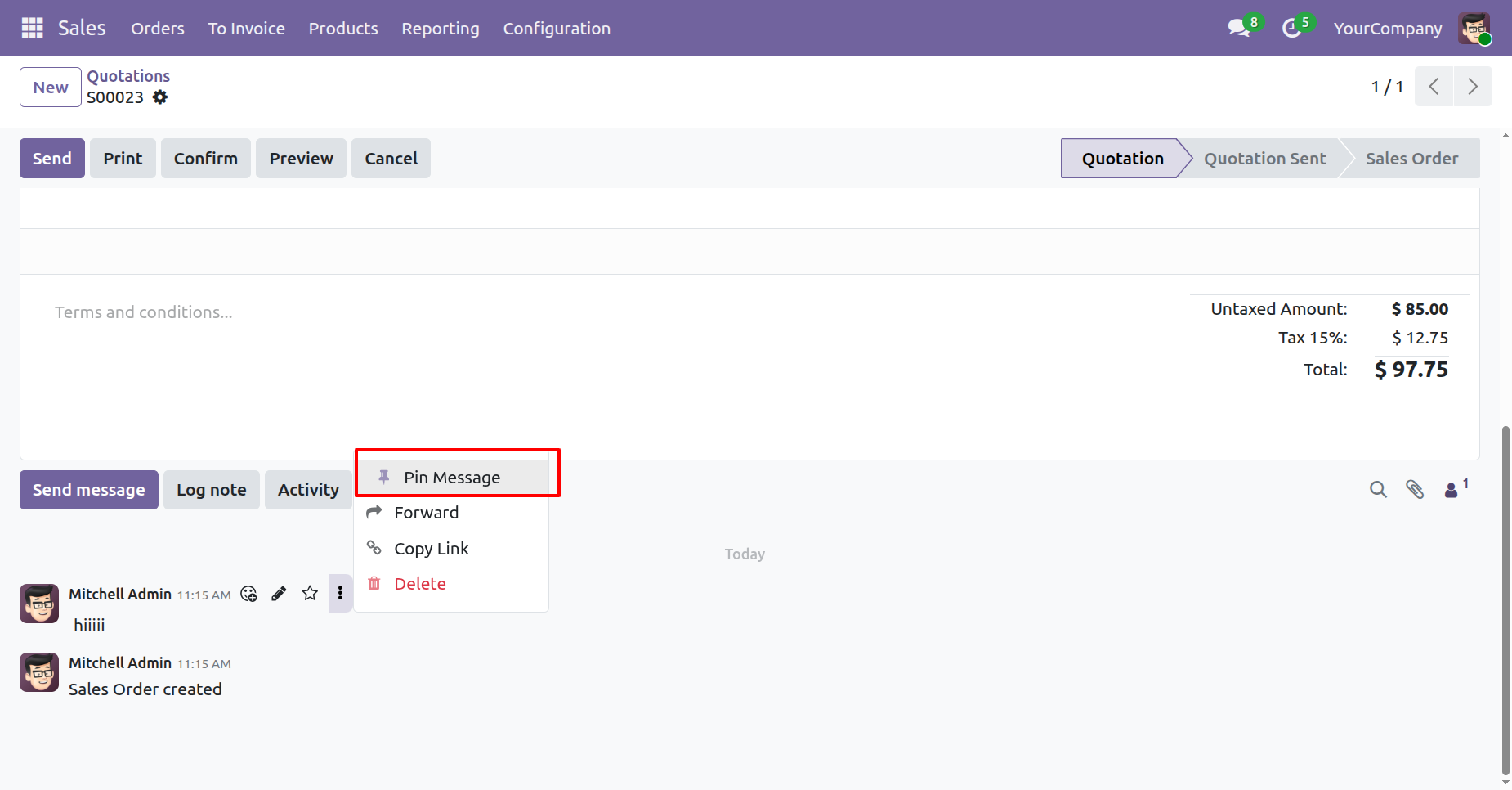The height and width of the screenshot is (790, 1512).
Task: Click the Send message button
Action: coord(89,490)
